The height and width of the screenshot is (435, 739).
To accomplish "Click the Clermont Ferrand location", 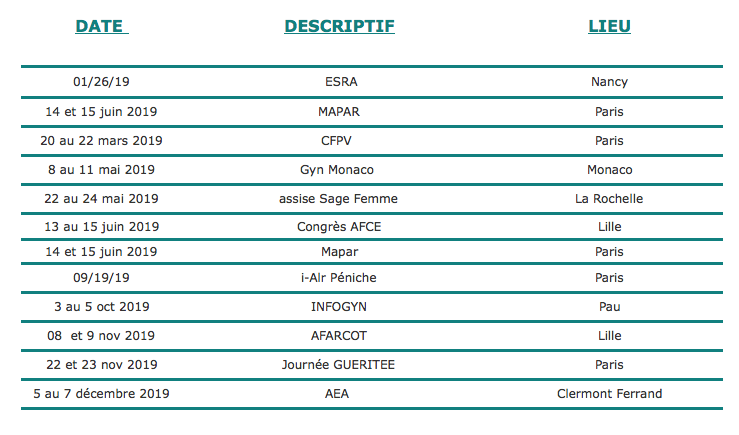I will pyautogui.click(x=609, y=394).
